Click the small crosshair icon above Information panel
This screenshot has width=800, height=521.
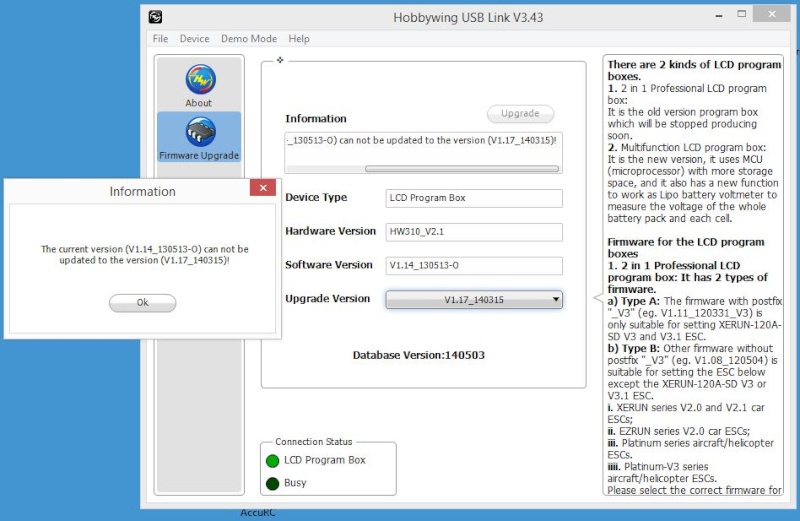[x=280, y=60]
